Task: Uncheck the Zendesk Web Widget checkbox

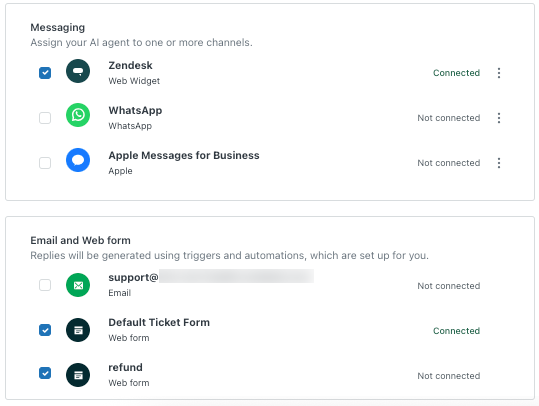Action: point(45,73)
